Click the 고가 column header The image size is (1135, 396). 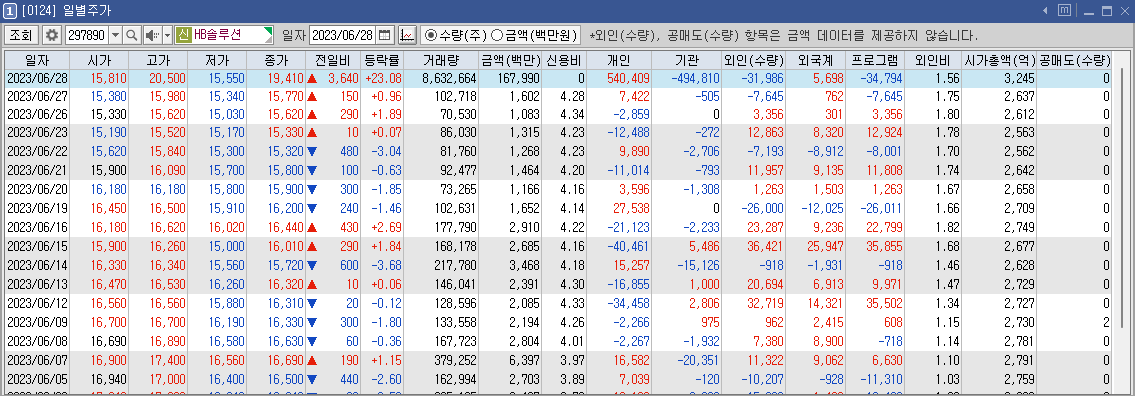pos(158,60)
